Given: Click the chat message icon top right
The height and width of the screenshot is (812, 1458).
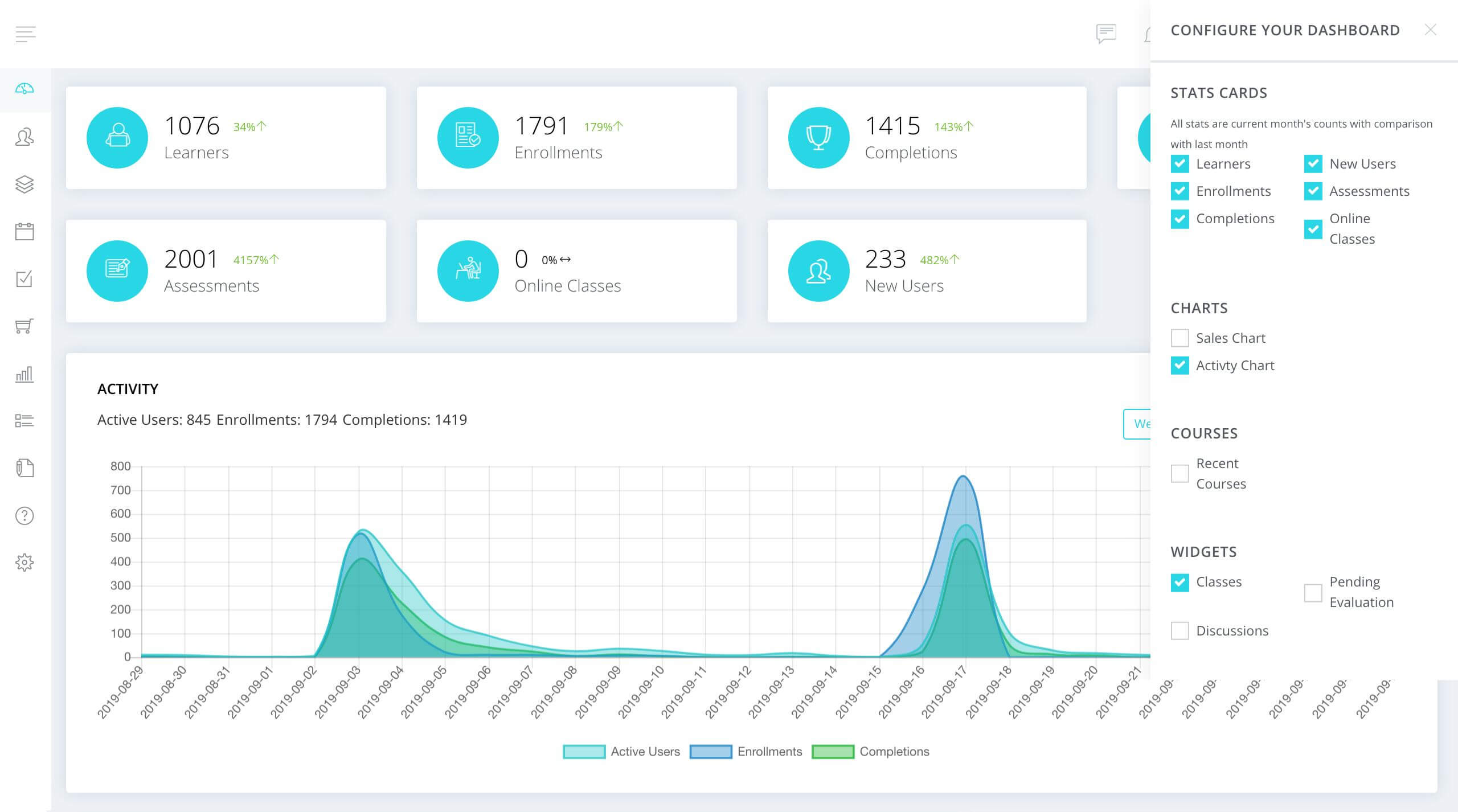Looking at the screenshot, I should pos(1107,34).
